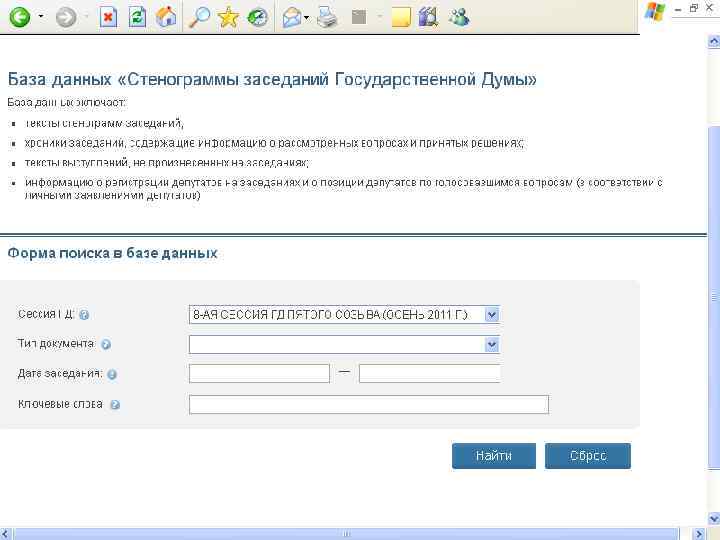Open Favorites star icon
The width and height of the screenshot is (720, 540).
pos(228,18)
